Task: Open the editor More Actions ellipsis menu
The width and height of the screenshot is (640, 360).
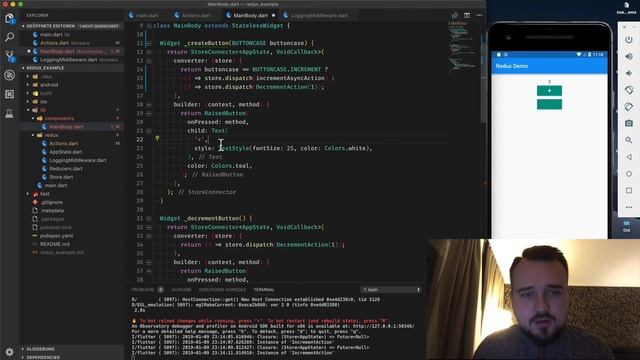Action: [479, 16]
